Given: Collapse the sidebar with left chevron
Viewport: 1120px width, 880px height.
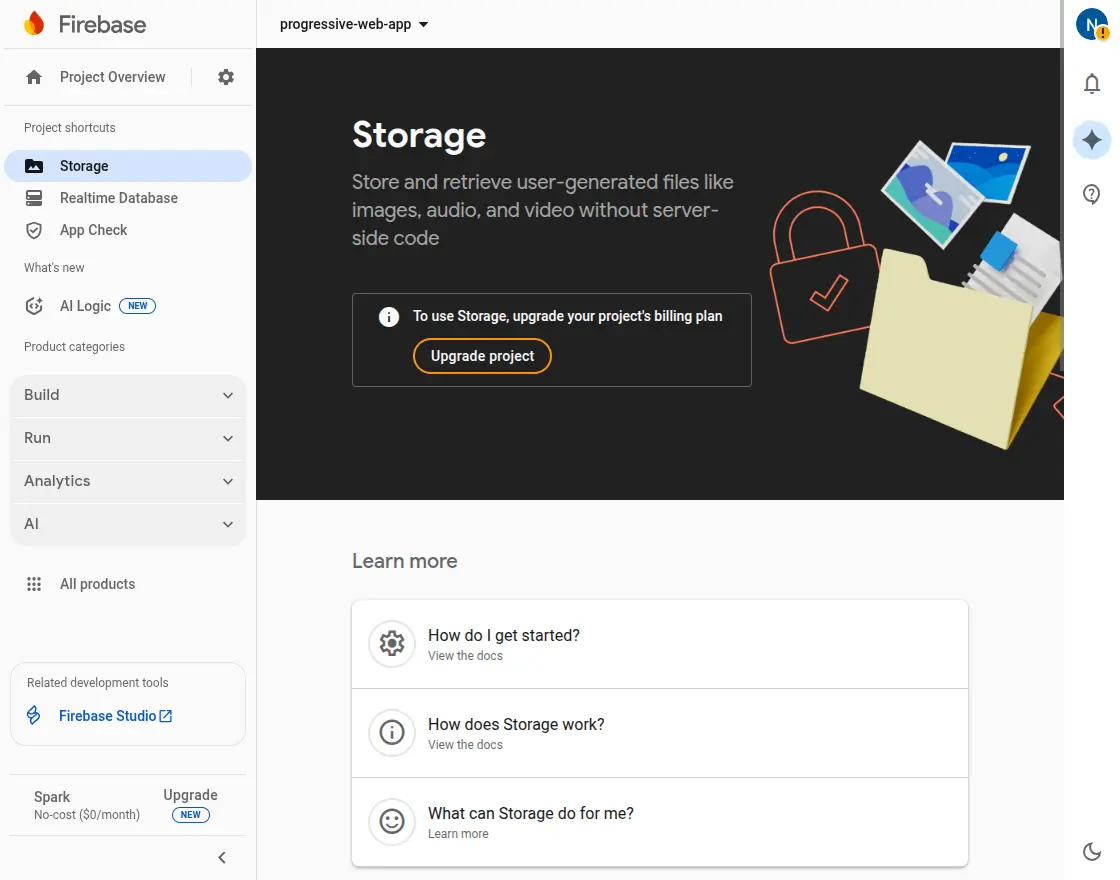Looking at the screenshot, I should [222, 857].
